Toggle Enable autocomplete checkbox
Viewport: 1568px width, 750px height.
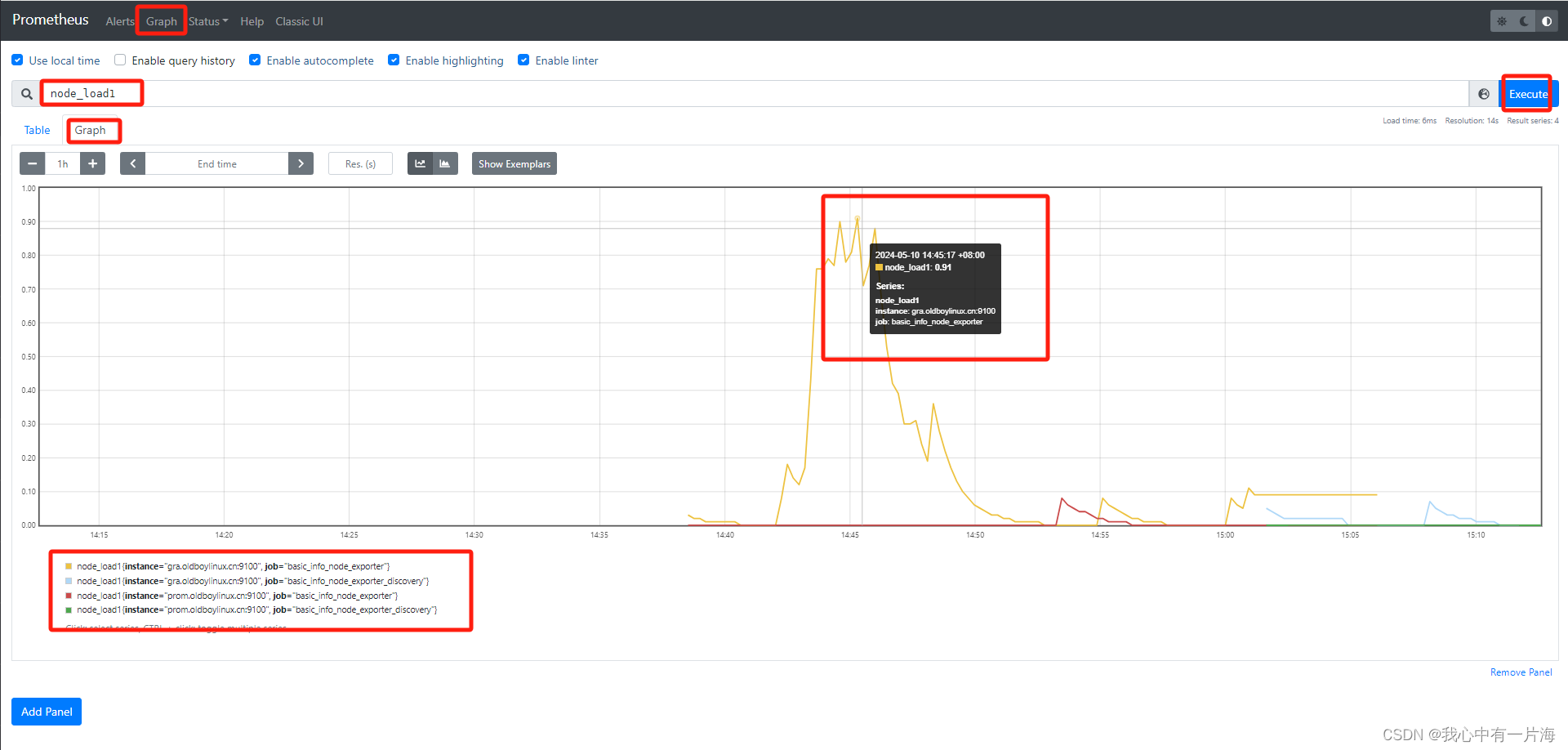click(255, 60)
